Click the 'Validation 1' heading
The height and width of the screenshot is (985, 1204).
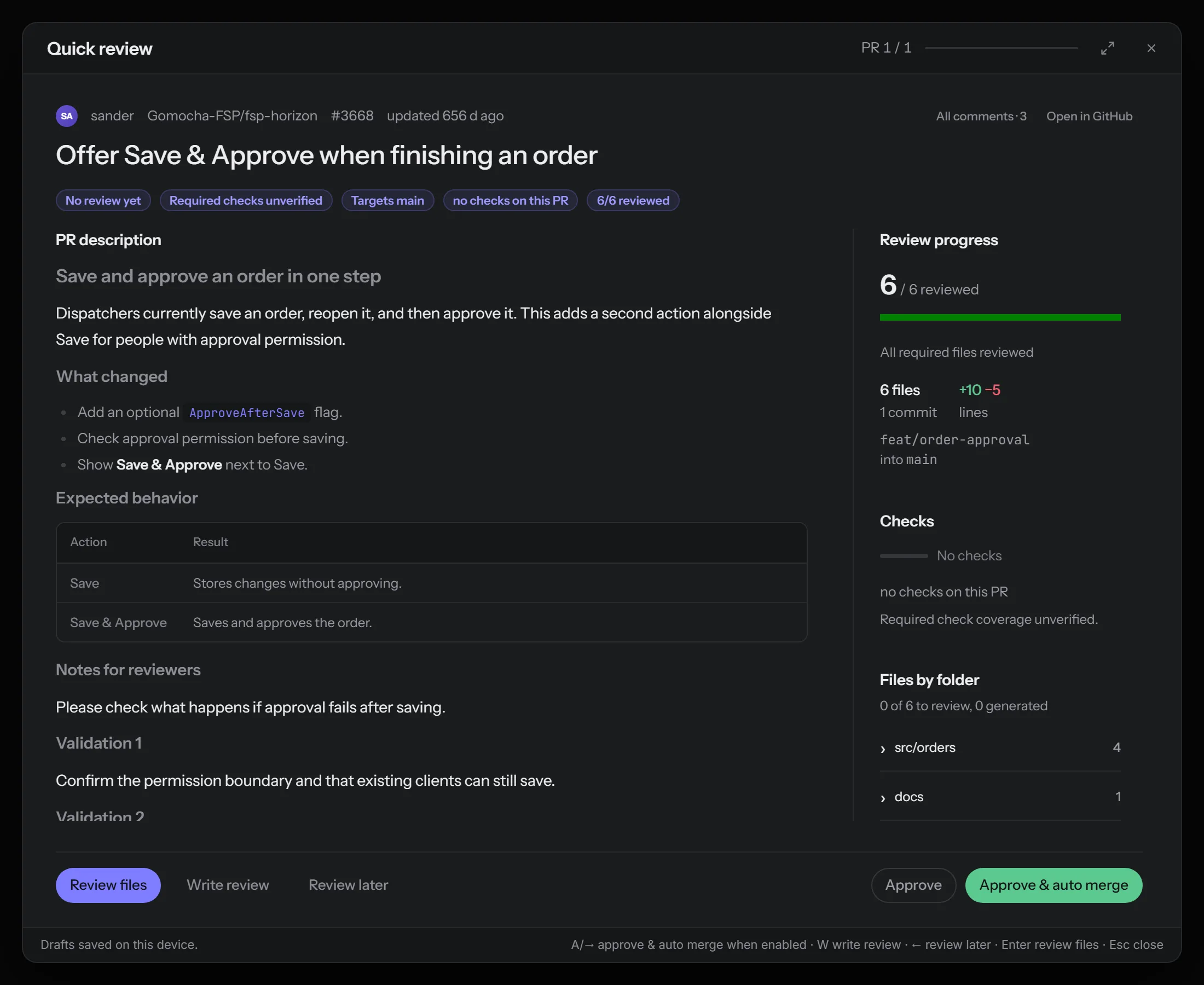(99, 743)
